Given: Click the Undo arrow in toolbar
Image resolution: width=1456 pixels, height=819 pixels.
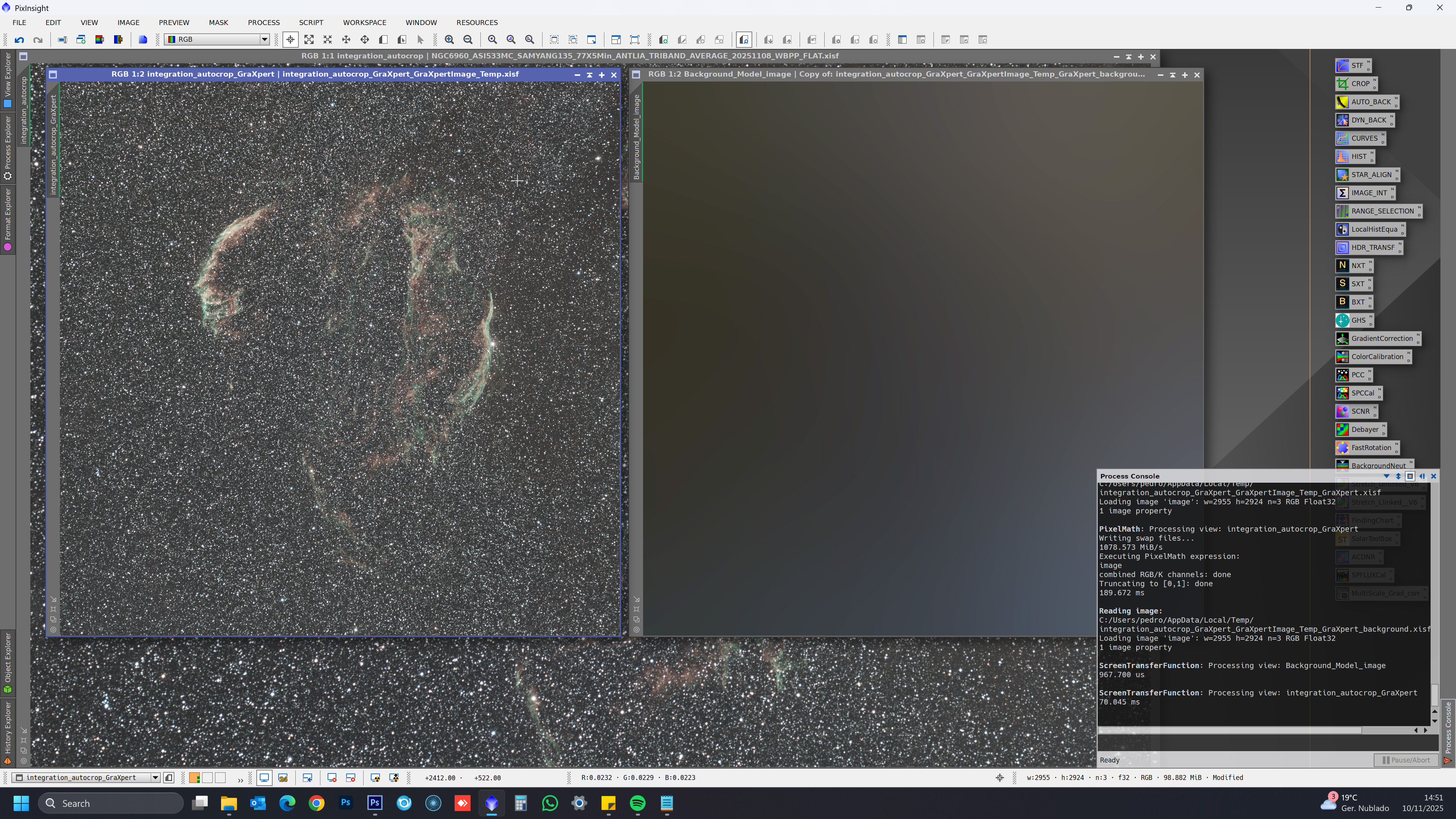Looking at the screenshot, I should point(19,39).
